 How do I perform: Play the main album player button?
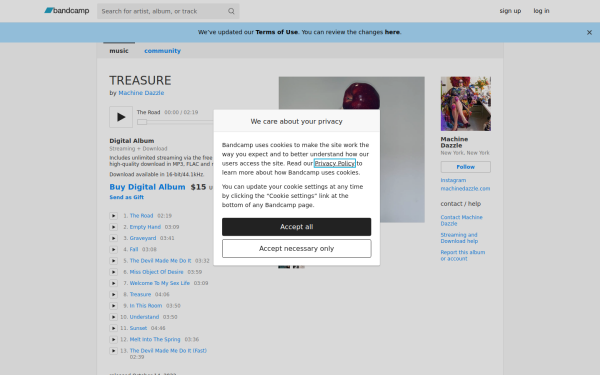pyautogui.click(x=121, y=117)
